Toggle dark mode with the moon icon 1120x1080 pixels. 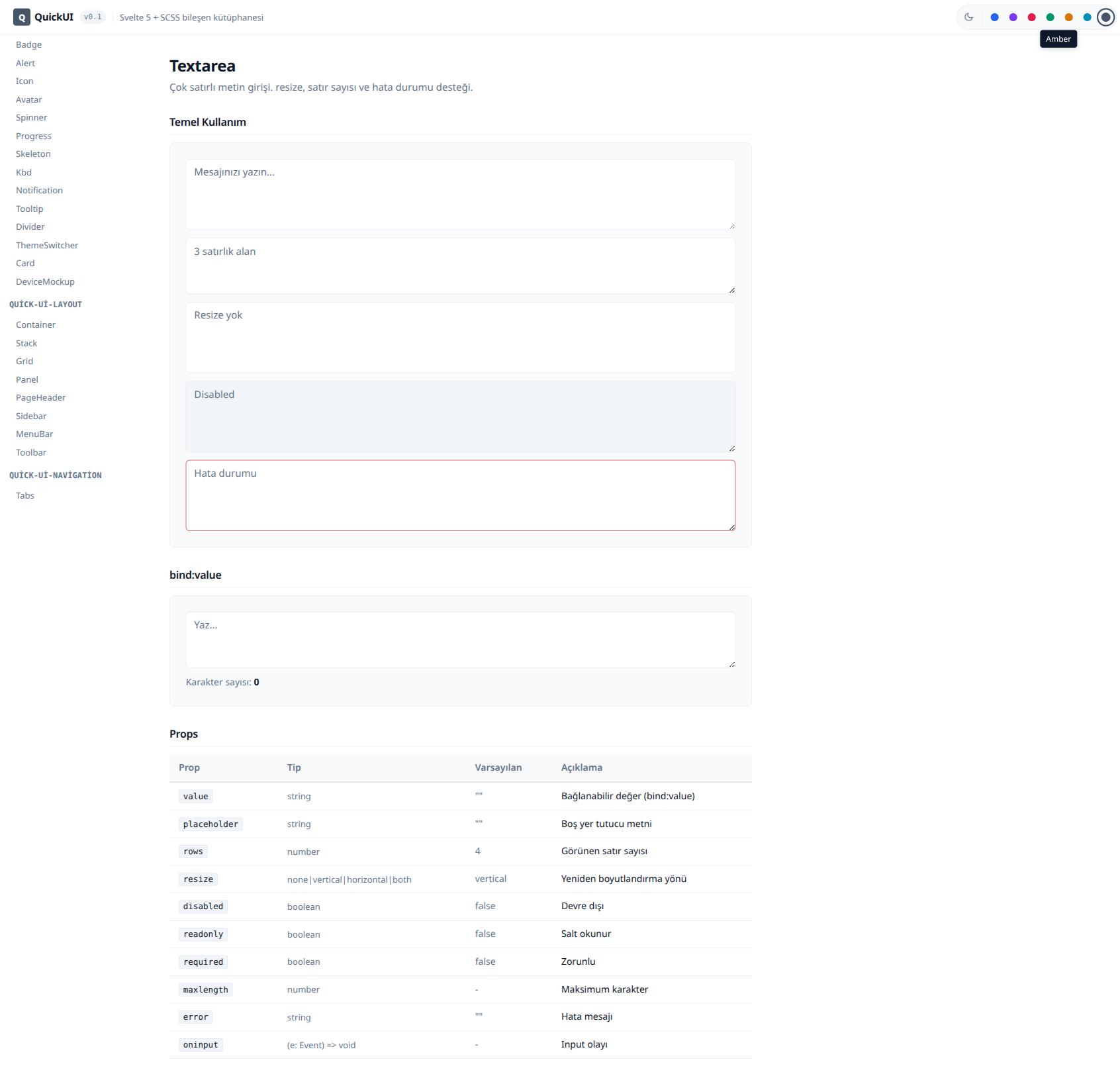pyautogui.click(x=969, y=17)
